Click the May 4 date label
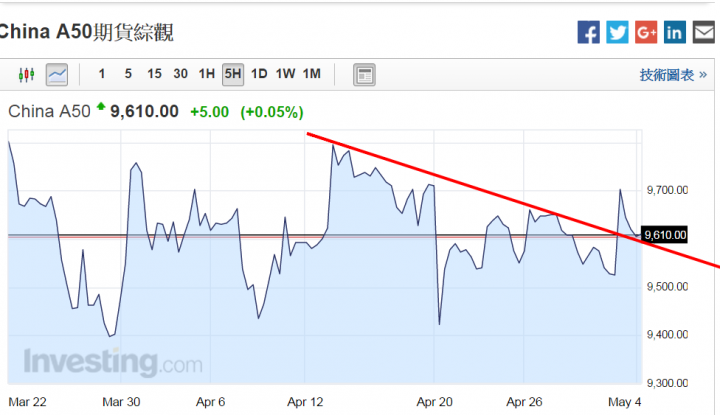The width and height of the screenshot is (720, 415). pyautogui.click(x=624, y=402)
